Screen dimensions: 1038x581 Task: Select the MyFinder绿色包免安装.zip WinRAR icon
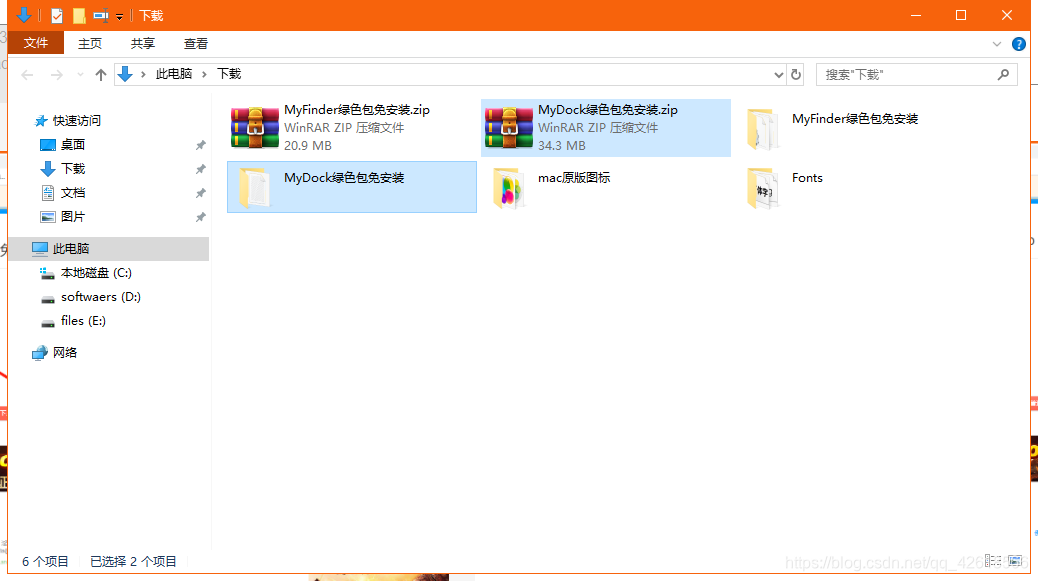click(x=255, y=128)
